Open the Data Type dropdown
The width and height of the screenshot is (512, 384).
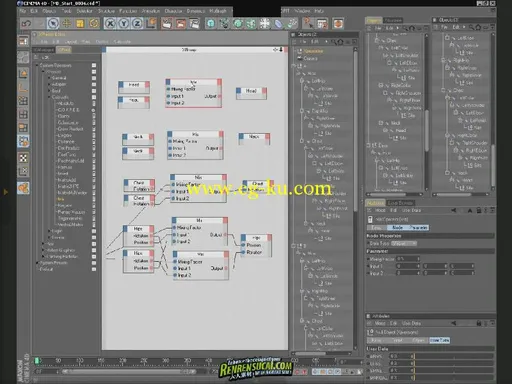coord(404,244)
